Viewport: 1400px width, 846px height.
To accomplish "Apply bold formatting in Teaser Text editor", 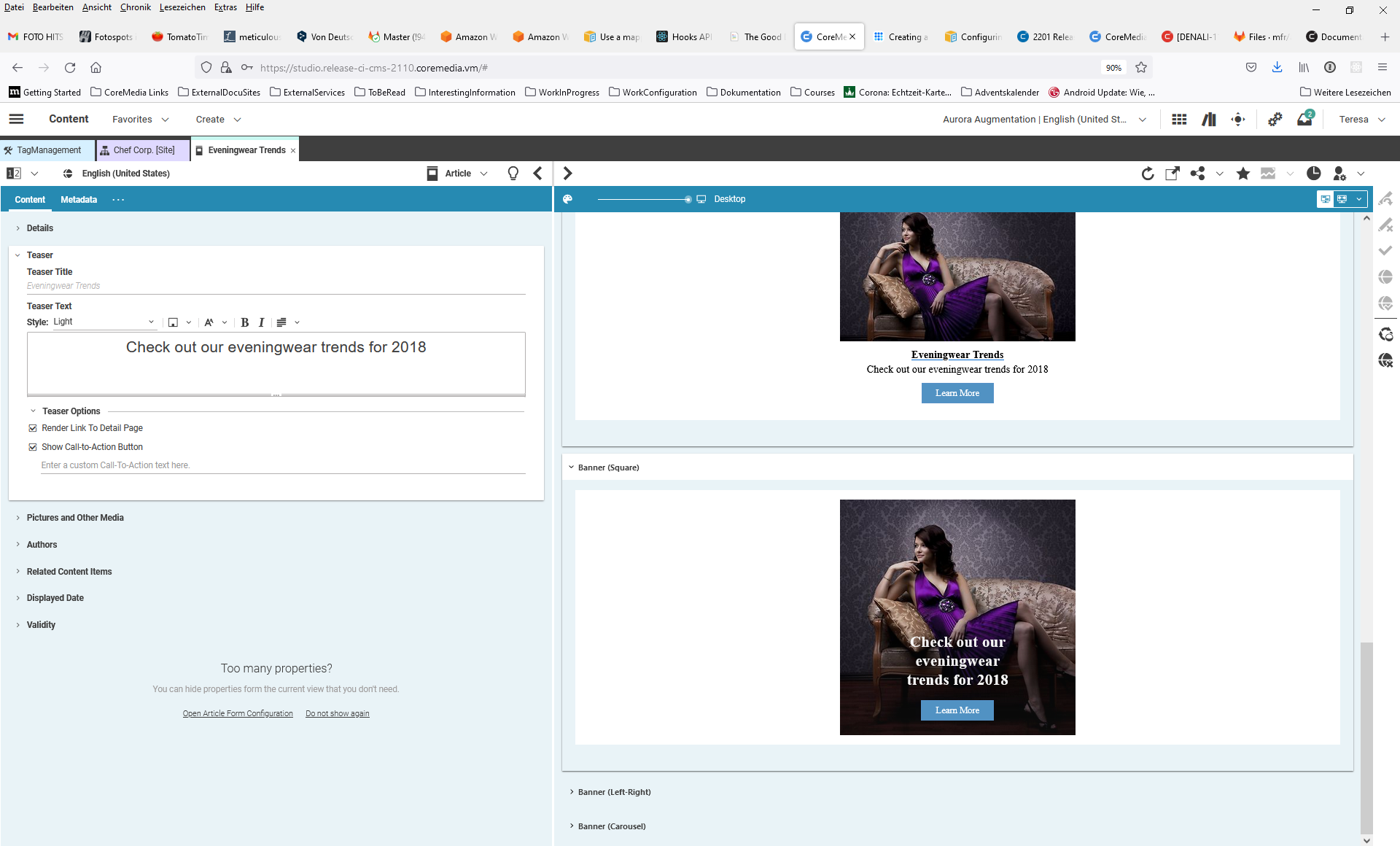I will [x=244, y=322].
